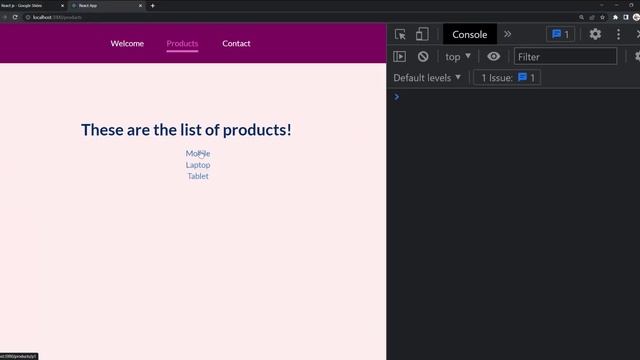Open the Welcome navigation link
The height and width of the screenshot is (360, 640).
pyautogui.click(x=127, y=43)
